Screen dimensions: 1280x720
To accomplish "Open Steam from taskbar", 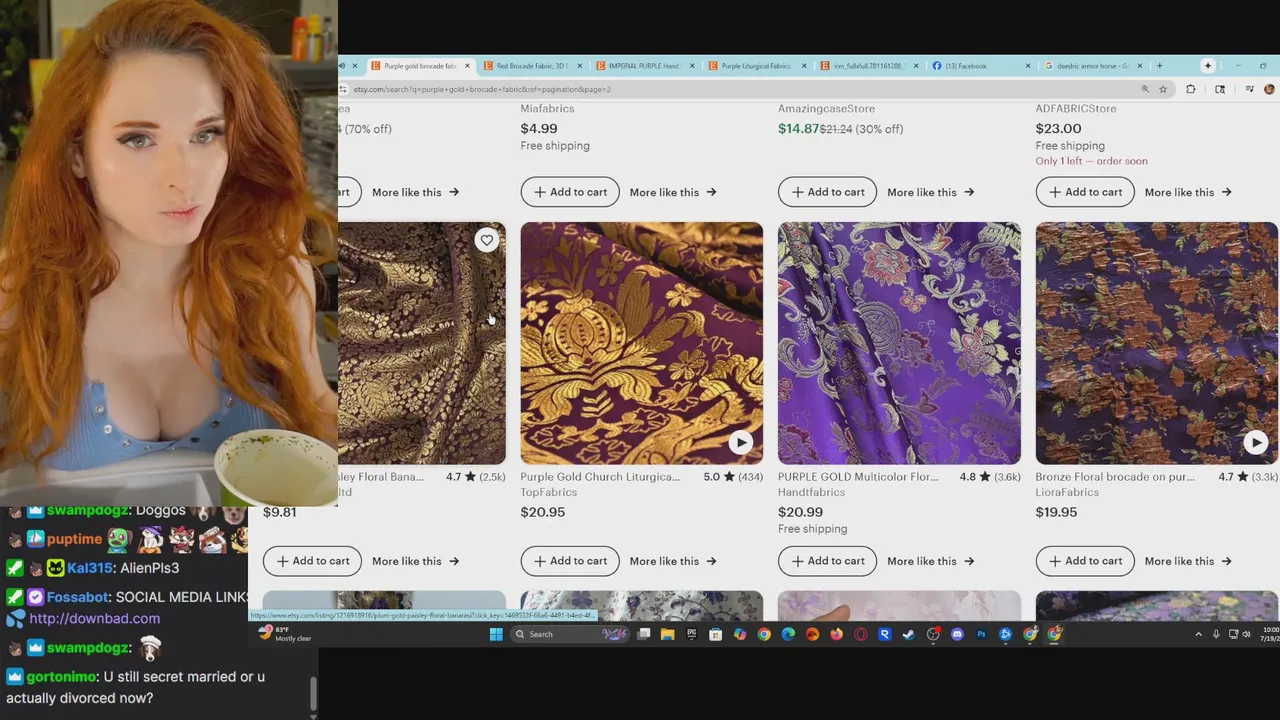I will (x=908, y=634).
